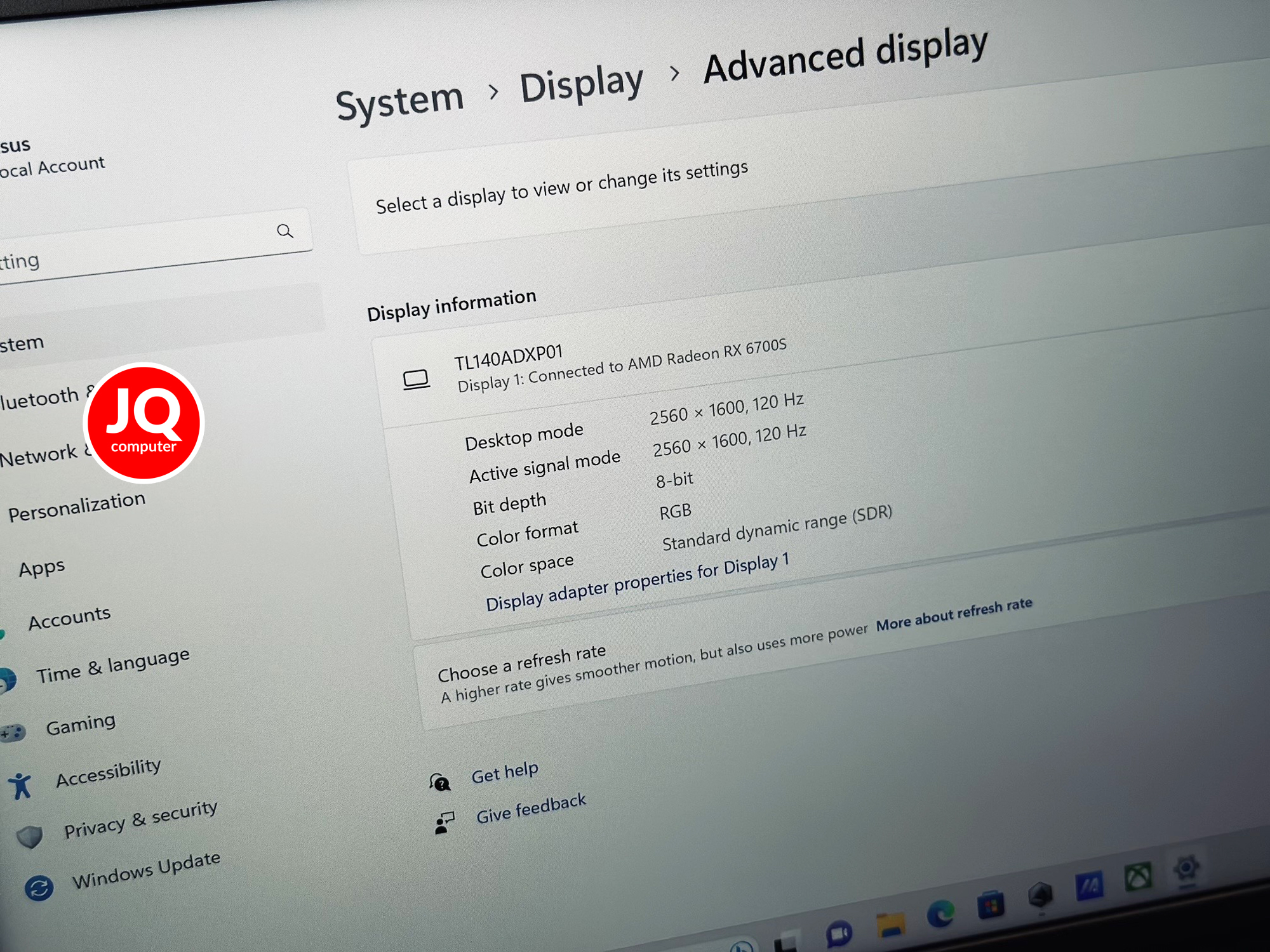Click the Privacy & security shield icon
The image size is (1270, 952).
[x=29, y=836]
